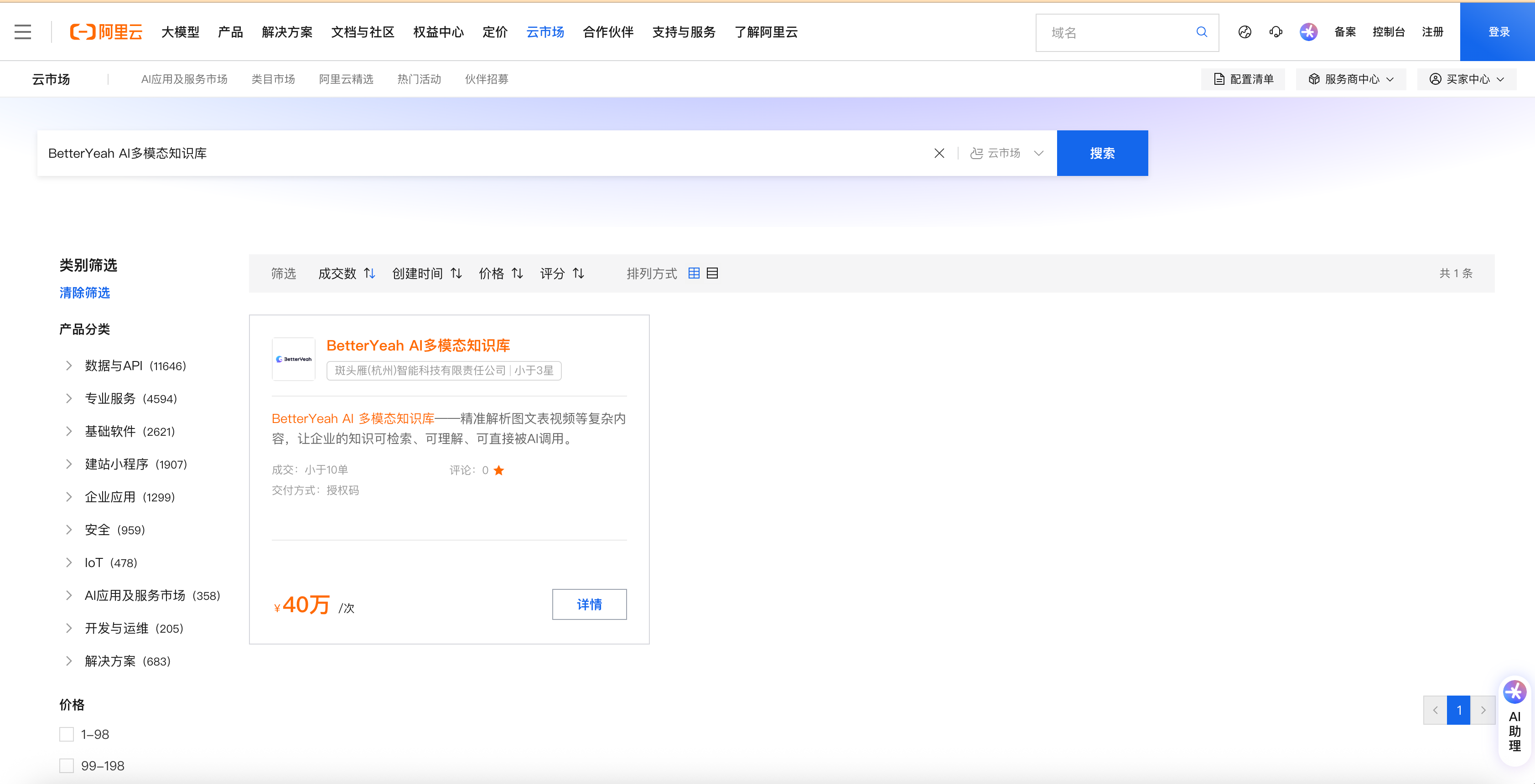Check the 99-198 price checkbox

[x=67, y=765]
